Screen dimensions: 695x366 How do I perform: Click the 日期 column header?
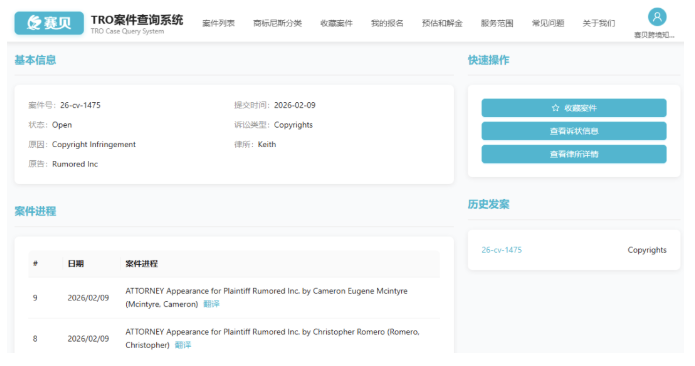coord(75,264)
